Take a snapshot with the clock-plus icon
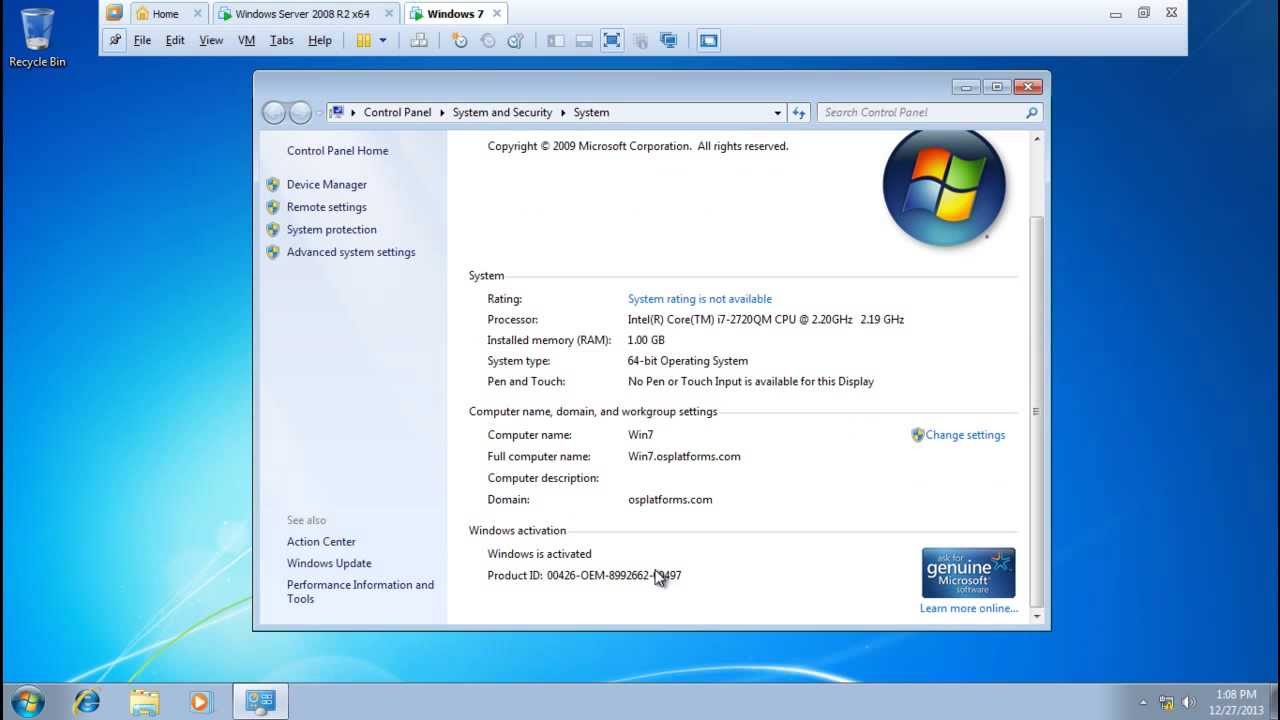 pos(460,40)
